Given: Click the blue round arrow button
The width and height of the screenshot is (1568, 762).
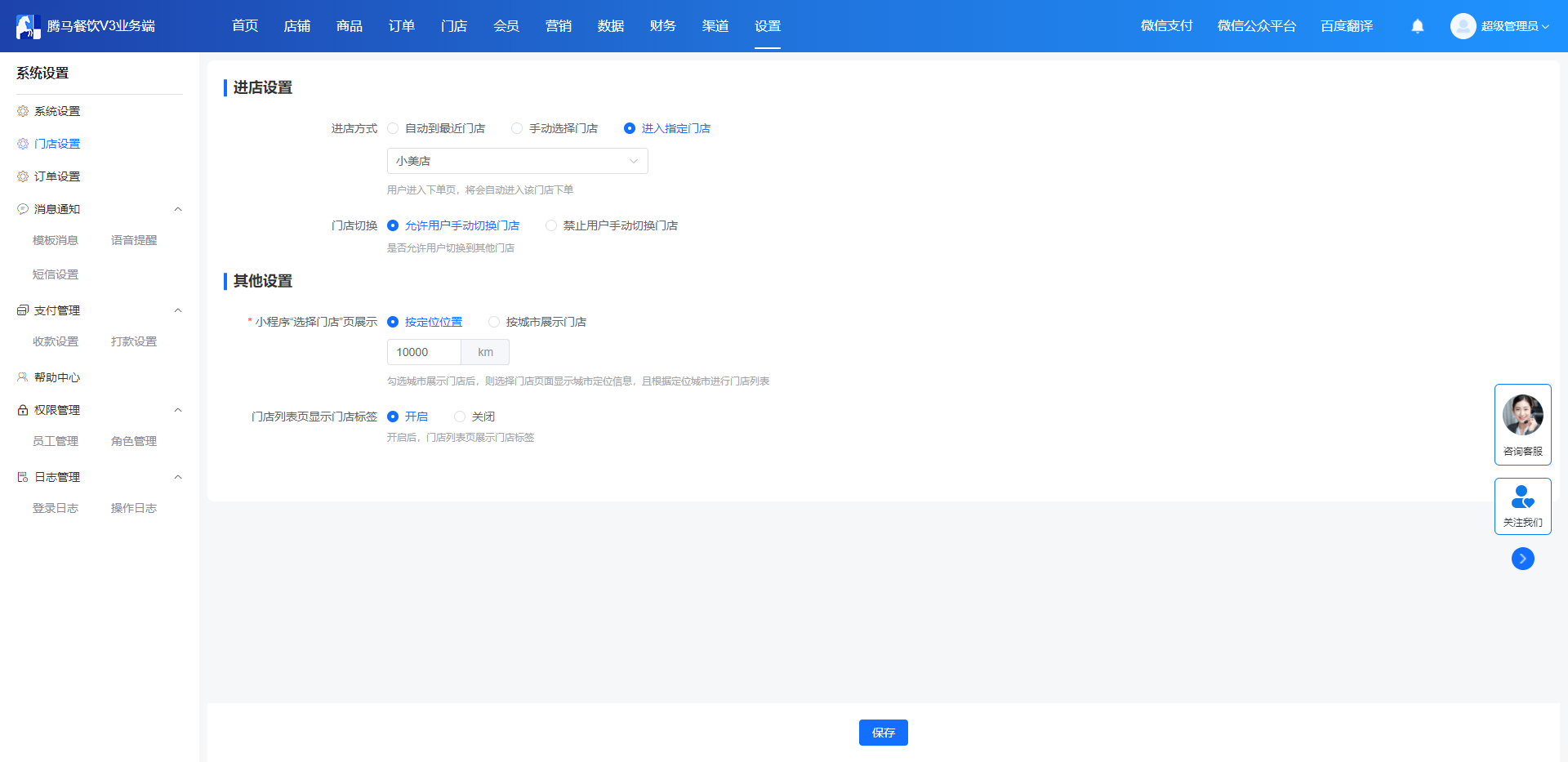Looking at the screenshot, I should (1523, 559).
